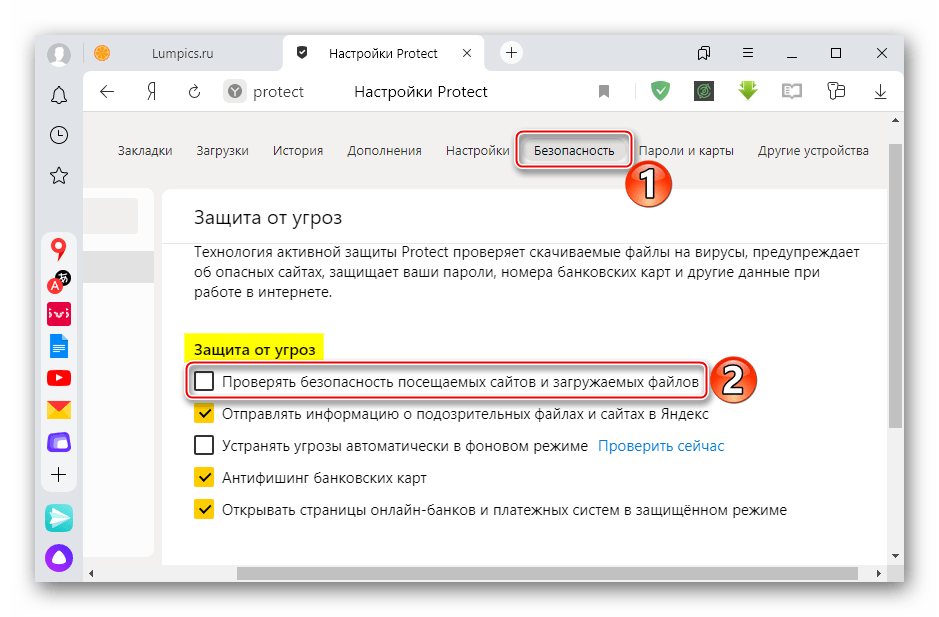Open the translator icon in sidebar
Screen dimensions: 939x617
(59, 282)
